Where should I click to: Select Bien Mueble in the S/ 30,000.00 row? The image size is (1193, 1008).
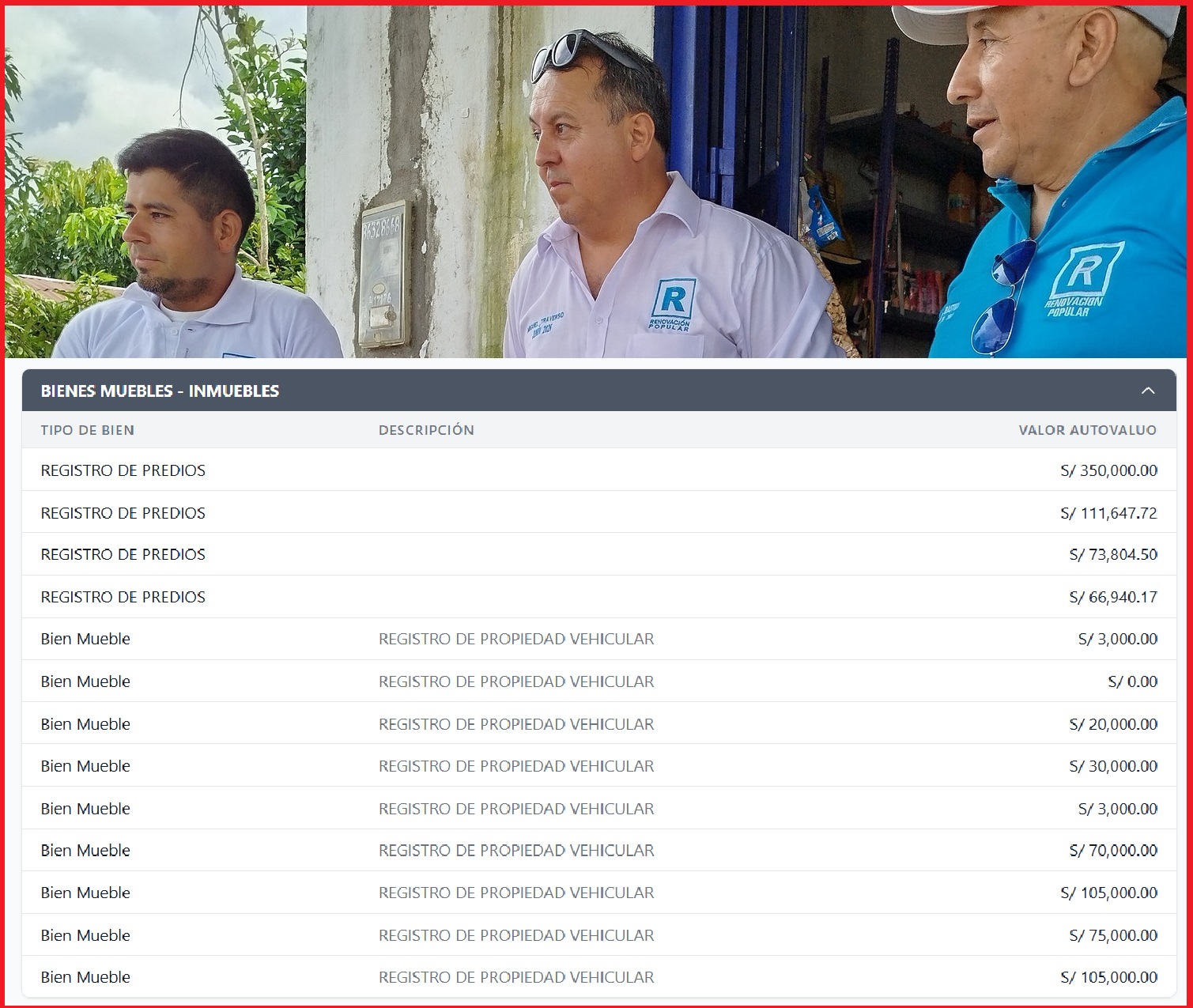pos(85,766)
